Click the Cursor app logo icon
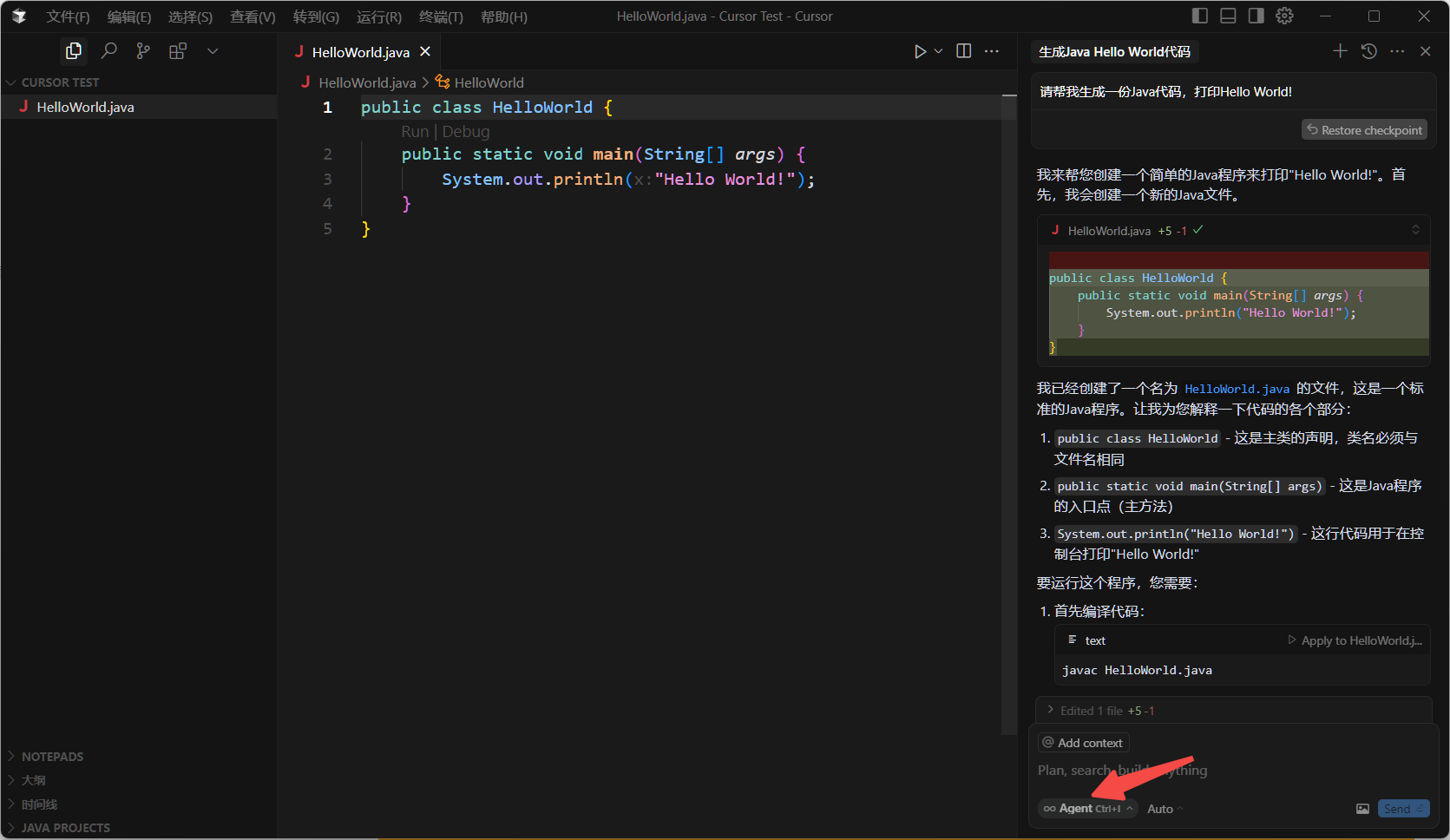 [19, 16]
